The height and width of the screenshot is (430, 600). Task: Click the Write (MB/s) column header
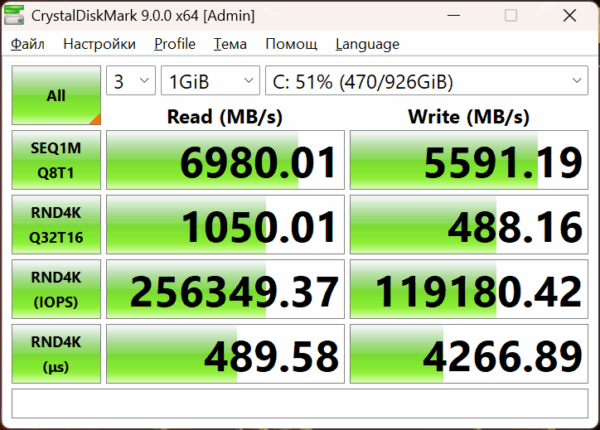coord(469,116)
